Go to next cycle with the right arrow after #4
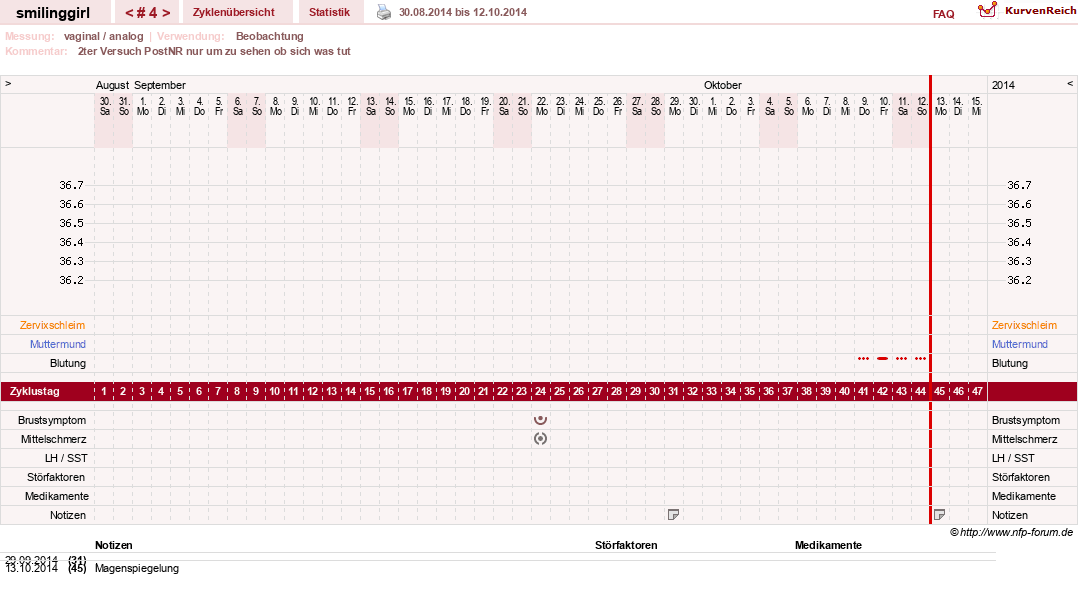Screen dimensions: 1078x604 [166, 13]
